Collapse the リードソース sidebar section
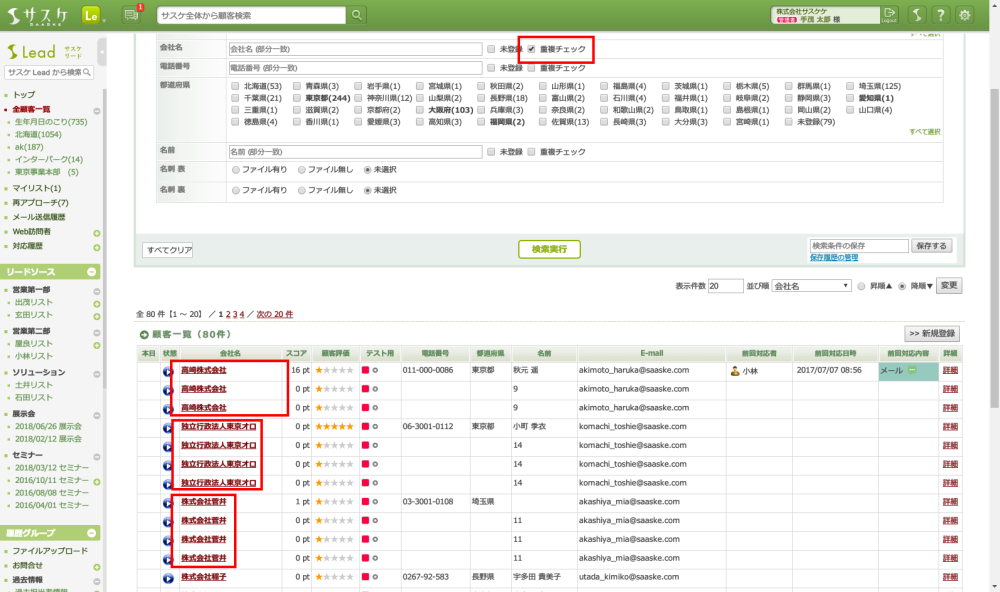 coord(92,272)
